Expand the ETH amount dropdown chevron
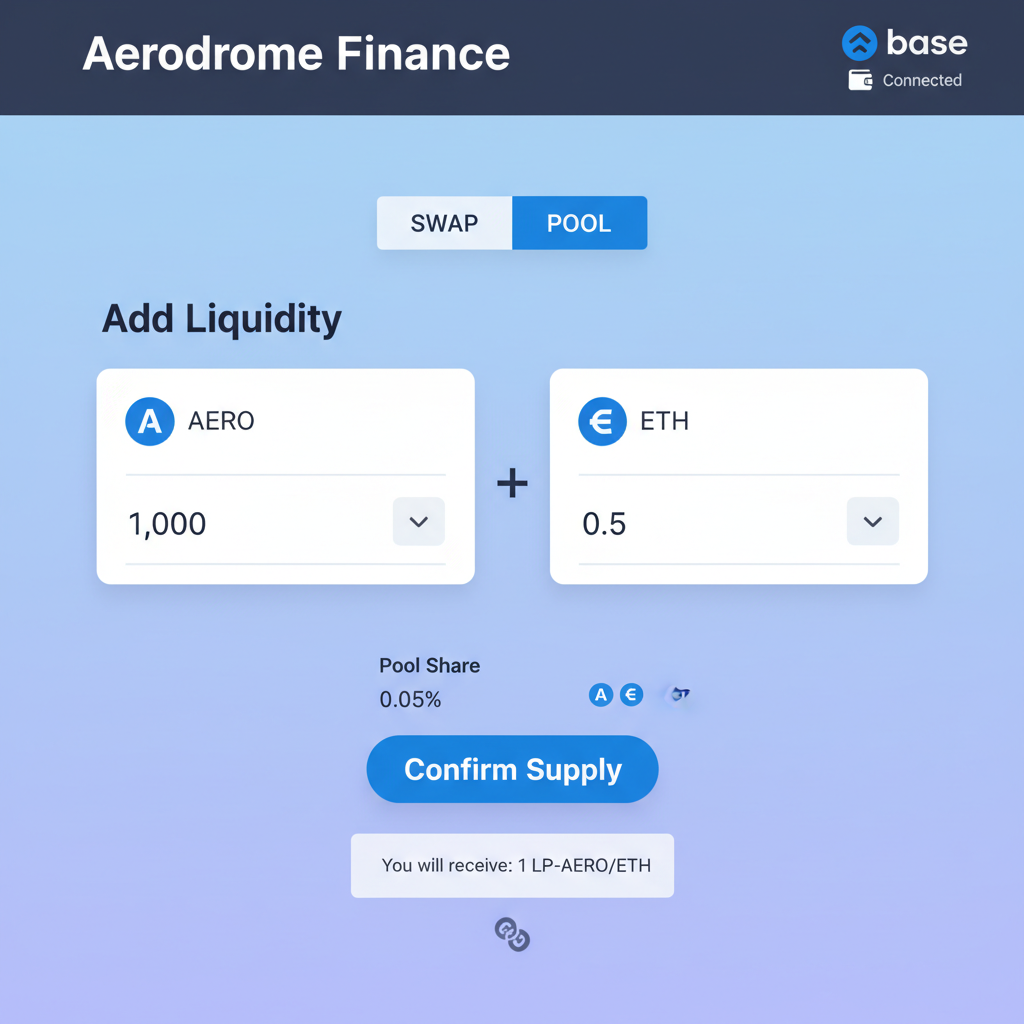The height and width of the screenshot is (1024, 1024). tap(872, 521)
